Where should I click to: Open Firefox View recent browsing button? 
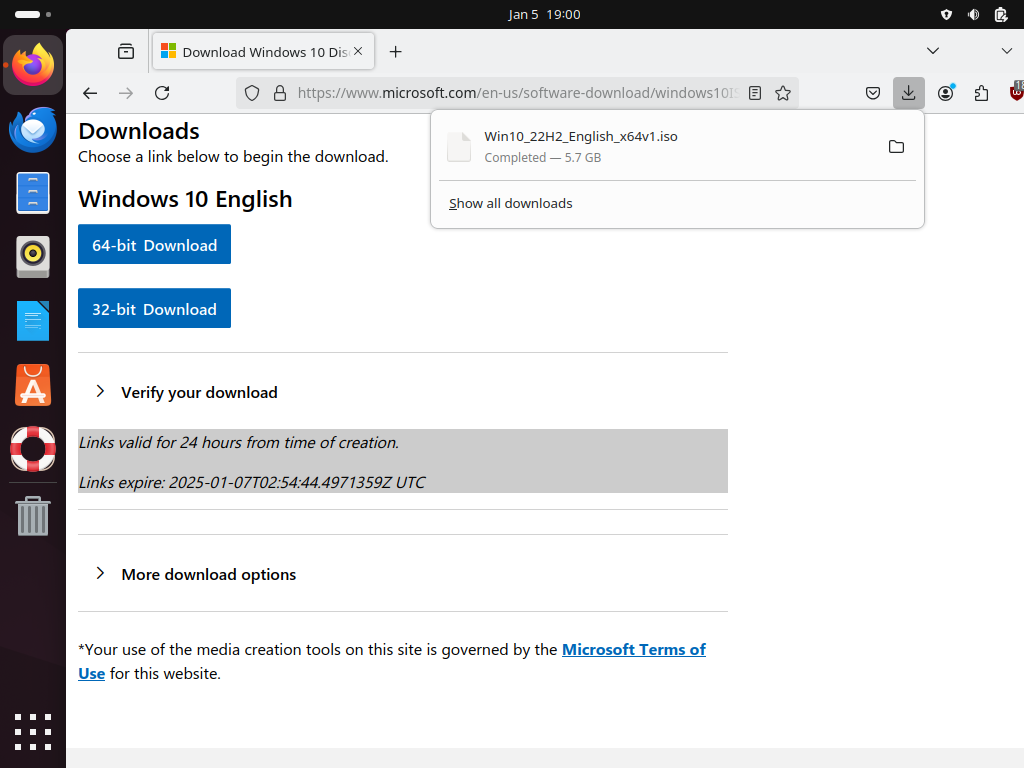126,52
